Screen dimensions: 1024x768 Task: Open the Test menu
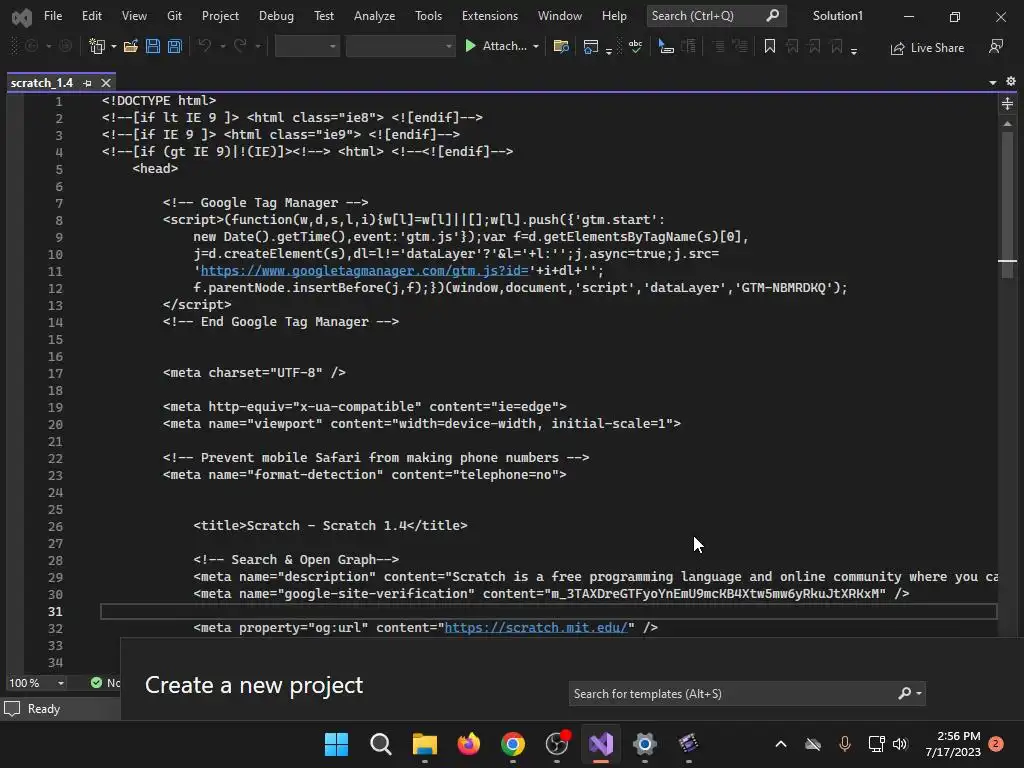(x=323, y=16)
